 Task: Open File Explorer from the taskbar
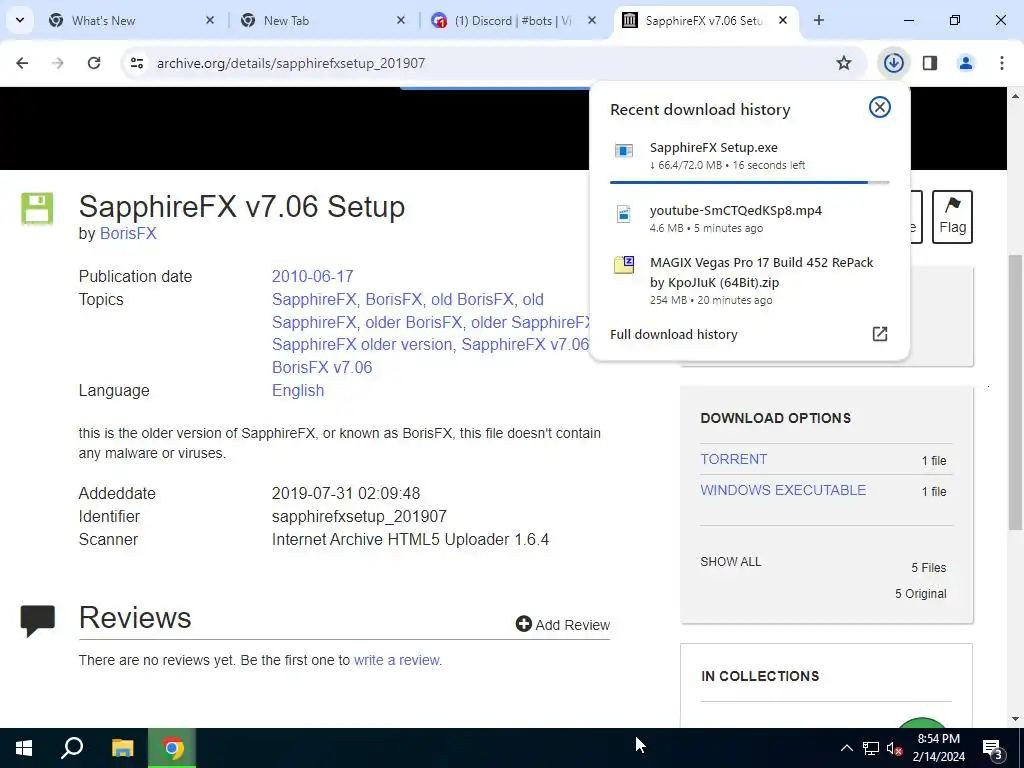pyautogui.click(x=122, y=748)
